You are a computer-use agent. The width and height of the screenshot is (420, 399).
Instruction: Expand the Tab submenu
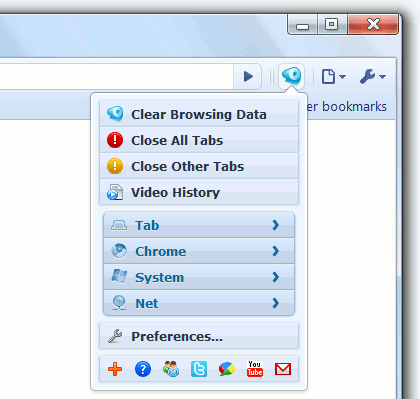[x=199, y=225]
